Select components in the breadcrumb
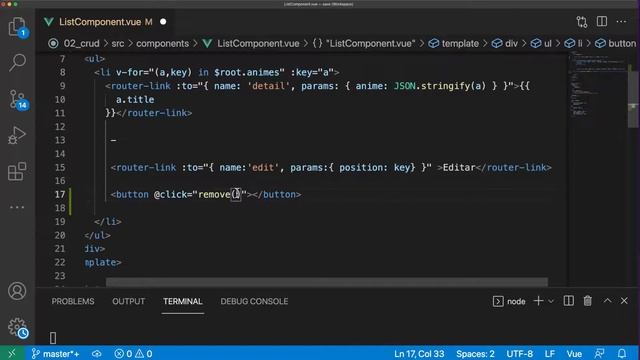The width and height of the screenshot is (640, 360). click(162, 43)
